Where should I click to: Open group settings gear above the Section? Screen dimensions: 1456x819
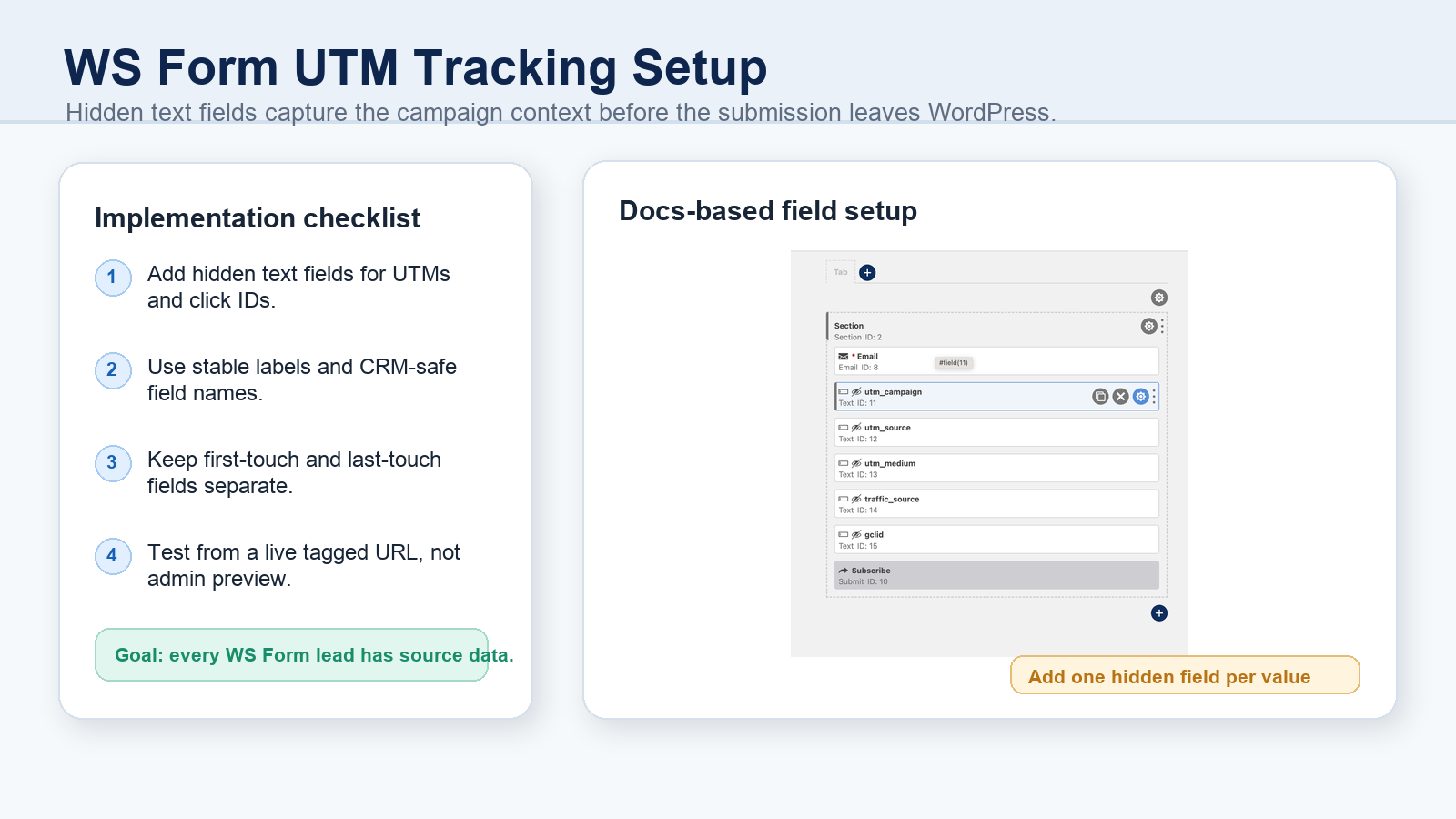pos(1158,298)
